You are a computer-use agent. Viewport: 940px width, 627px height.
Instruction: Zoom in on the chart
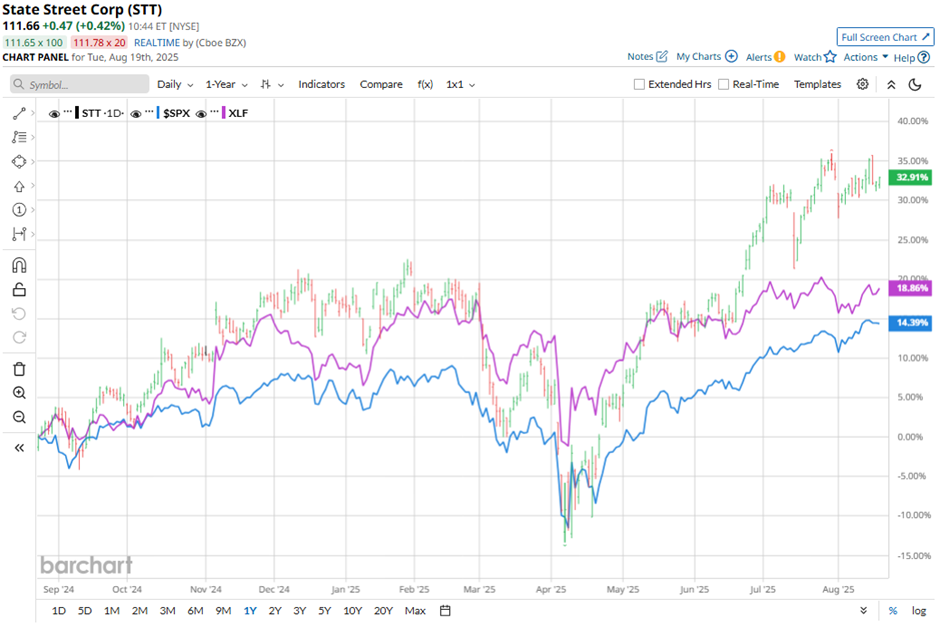[x=19, y=393]
